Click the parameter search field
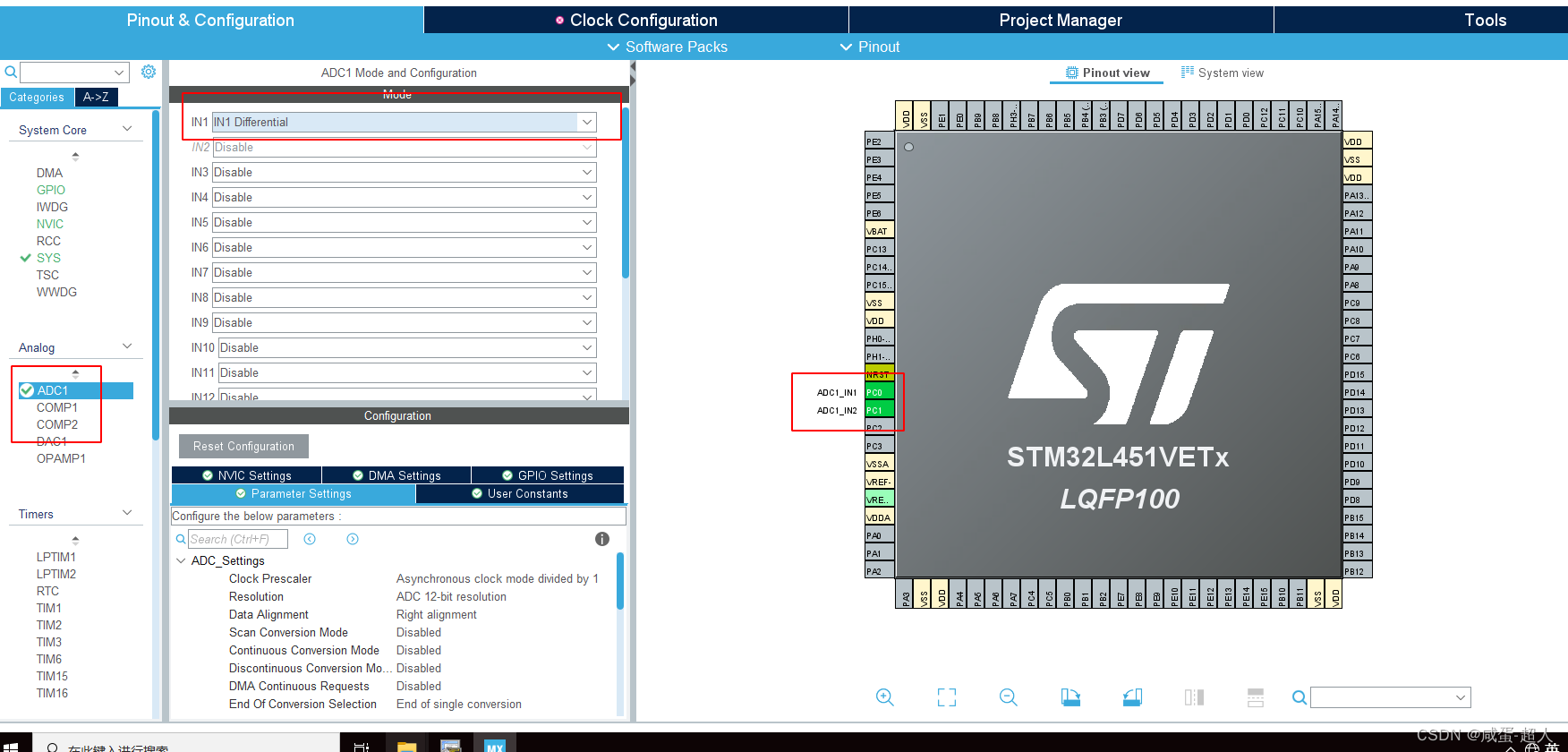Viewport: 1568px width, 752px height. pyautogui.click(x=237, y=539)
